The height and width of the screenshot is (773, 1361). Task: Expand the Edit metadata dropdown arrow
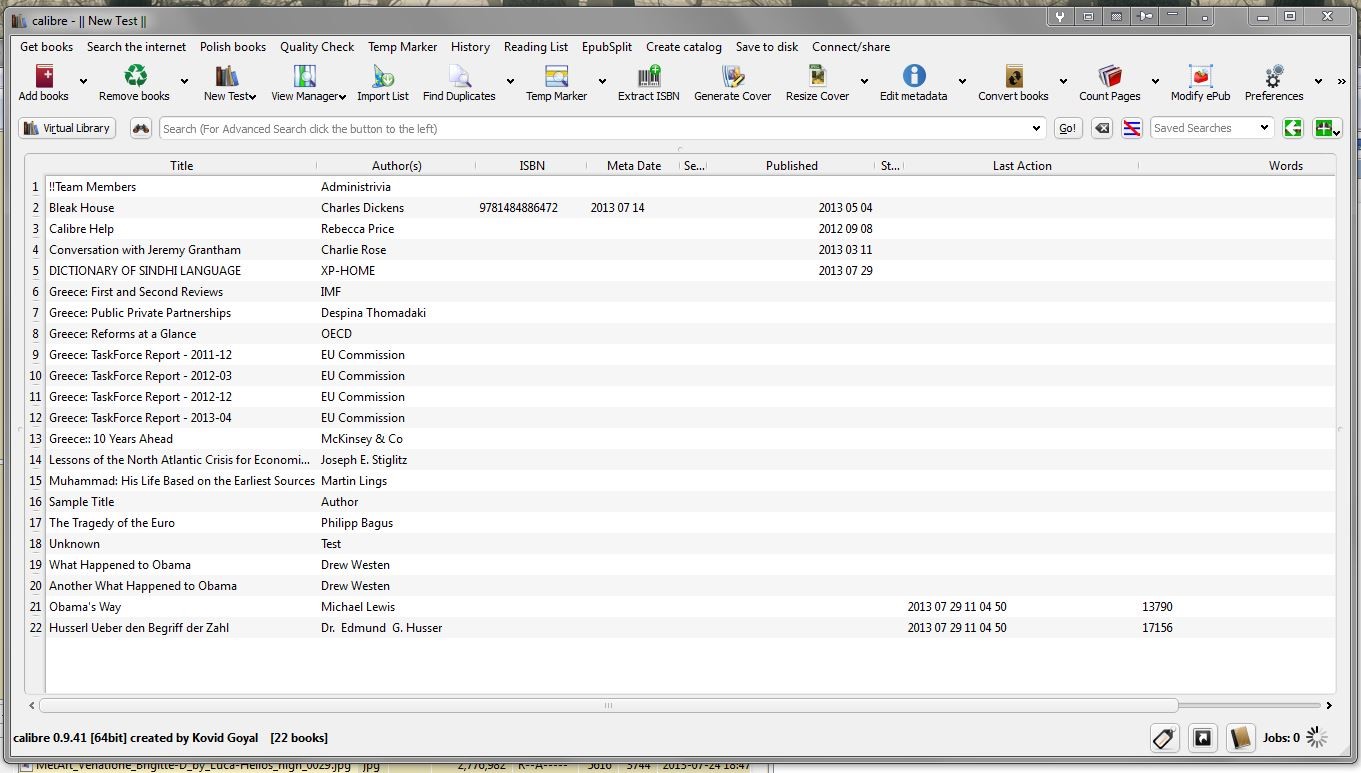click(962, 82)
